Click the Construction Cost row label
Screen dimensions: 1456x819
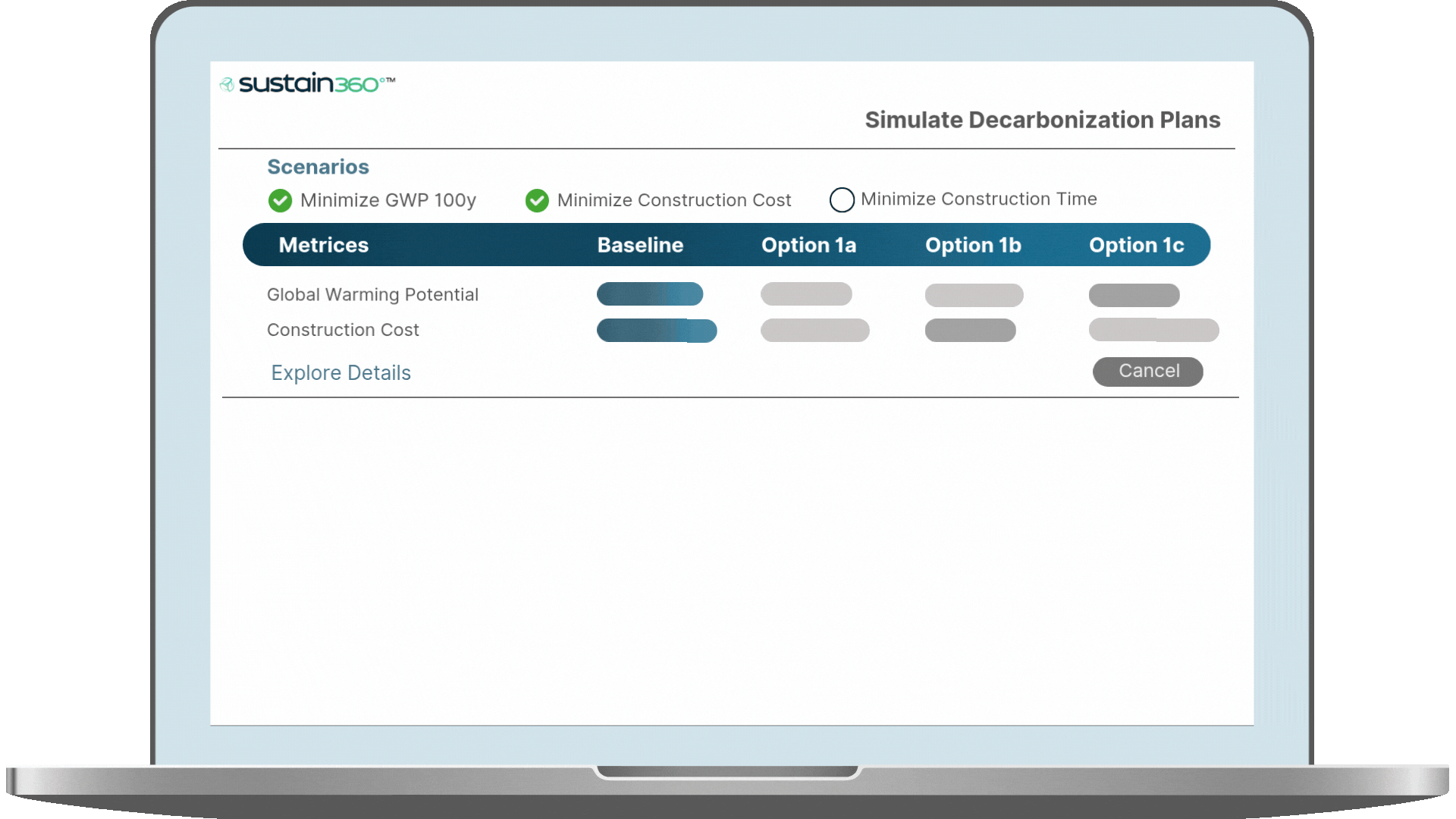(343, 330)
